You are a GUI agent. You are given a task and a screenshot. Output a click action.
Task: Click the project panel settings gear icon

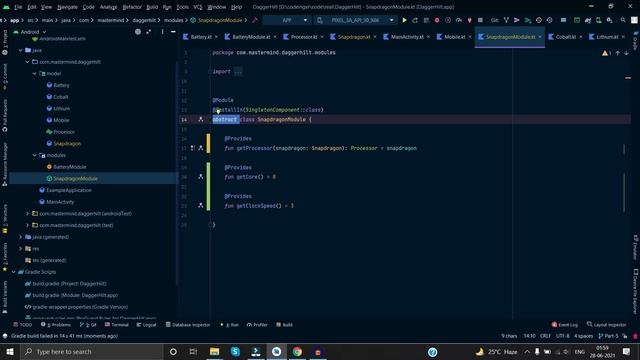[162, 31]
